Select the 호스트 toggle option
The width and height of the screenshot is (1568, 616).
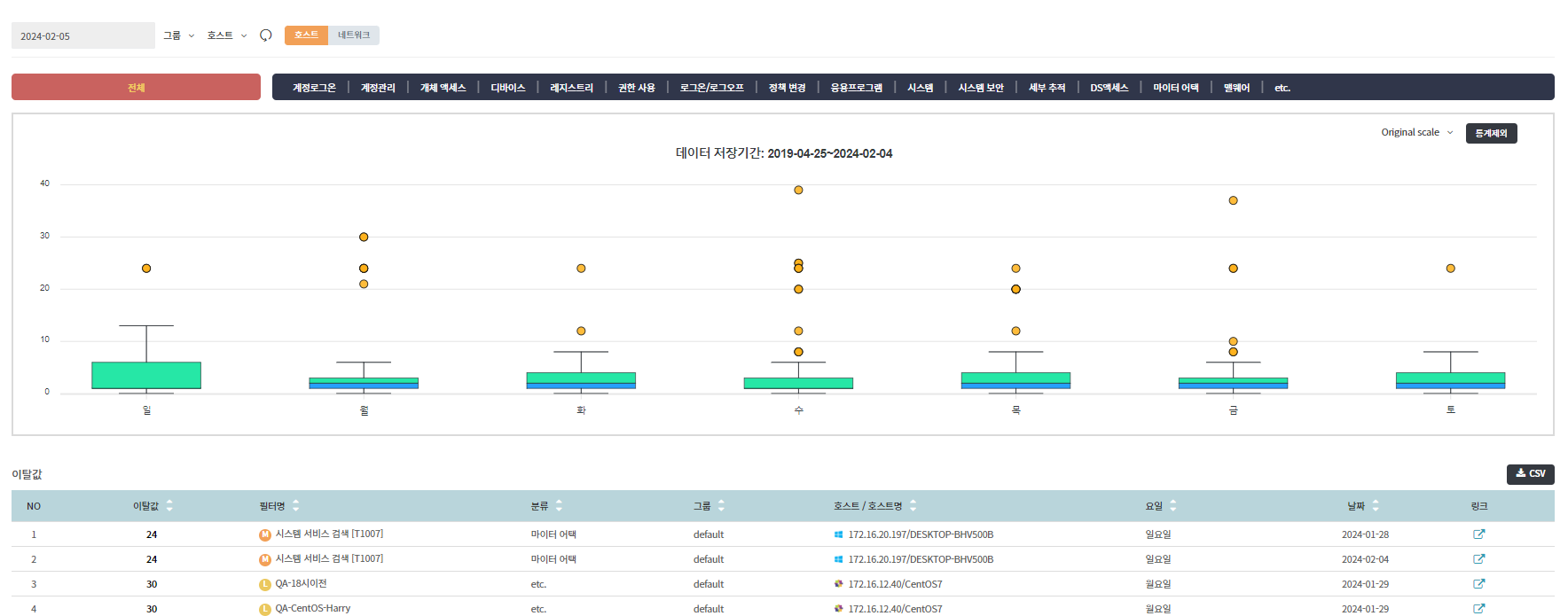pos(306,35)
